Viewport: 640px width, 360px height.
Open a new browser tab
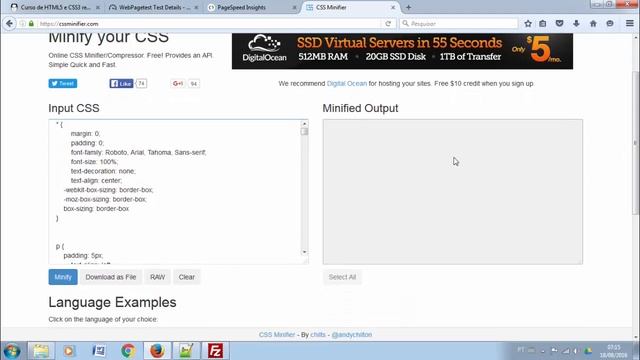pos(408,7)
